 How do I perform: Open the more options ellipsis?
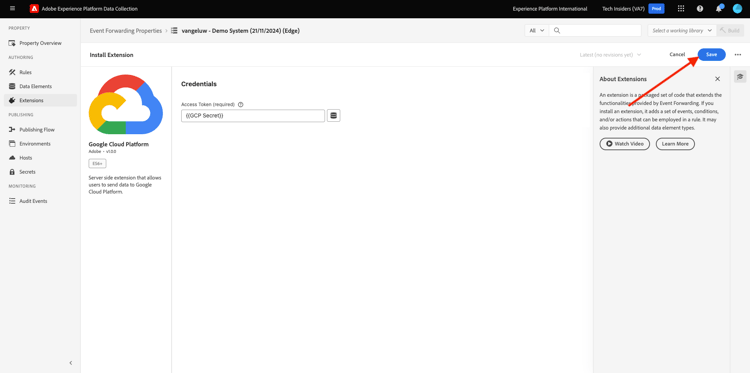click(738, 55)
